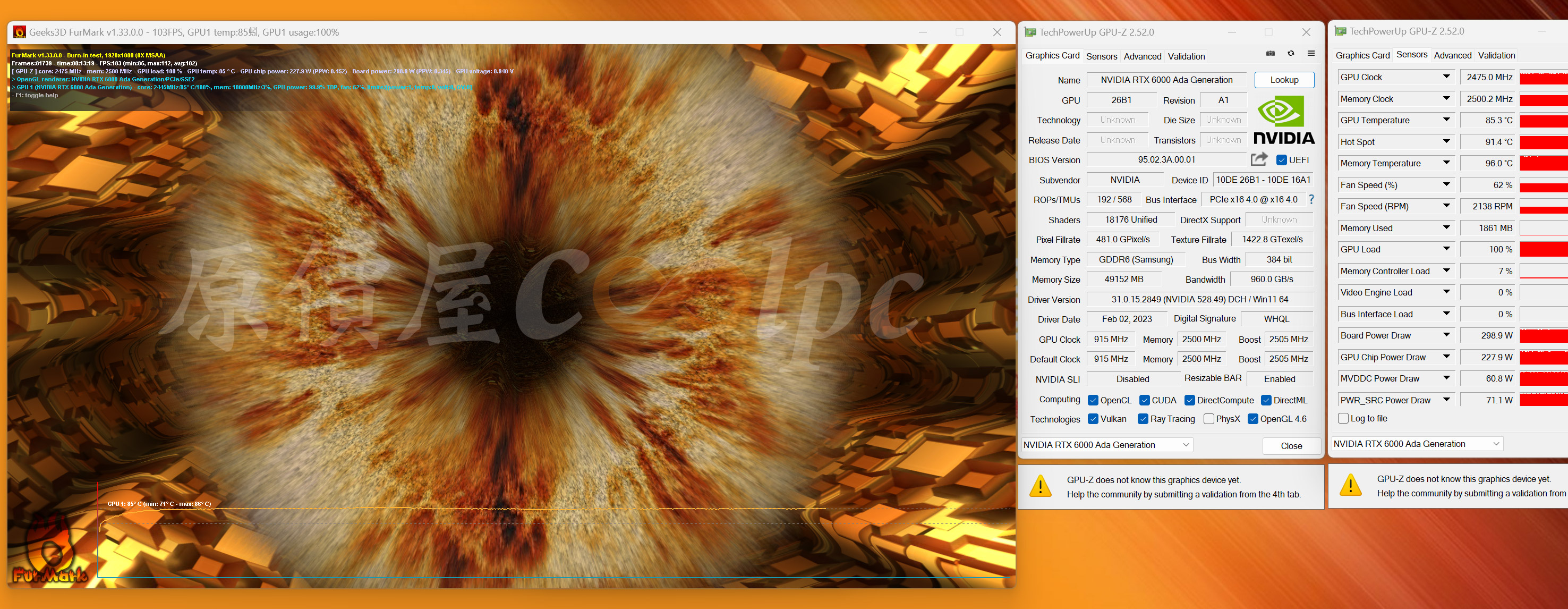Image resolution: width=1568 pixels, height=609 pixels.
Task: Switch to Sensors tab in first GPU-Z window
Action: 1101,57
